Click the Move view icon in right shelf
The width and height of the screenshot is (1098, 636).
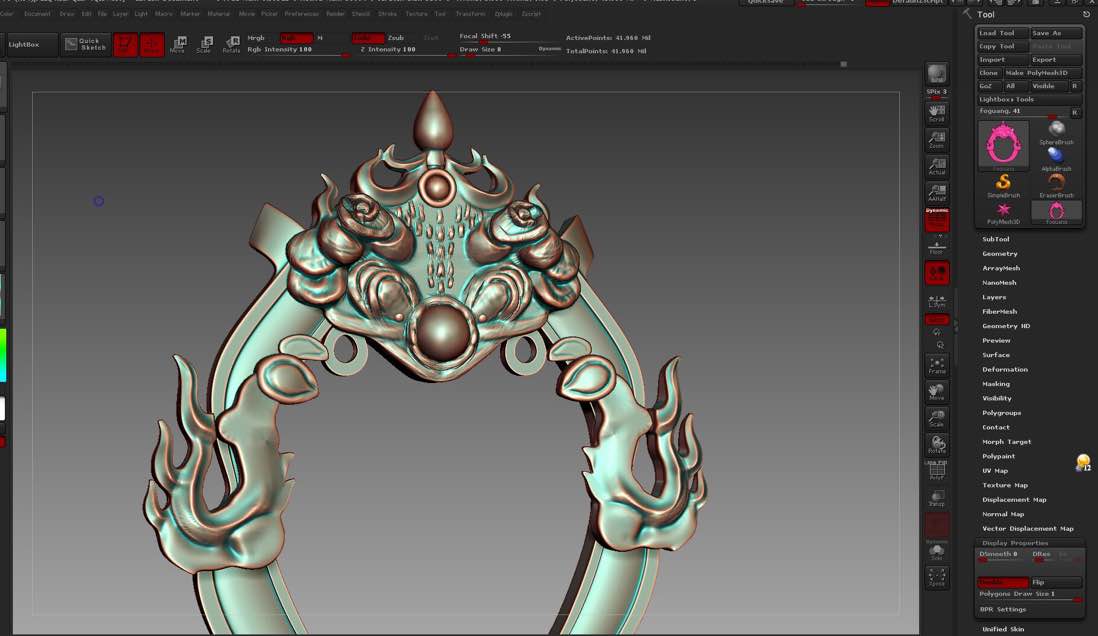pyautogui.click(x=937, y=392)
